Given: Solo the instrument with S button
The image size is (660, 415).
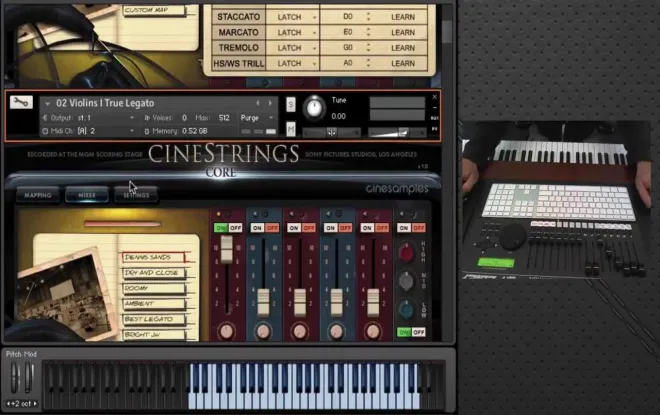Looking at the screenshot, I should click(x=291, y=104).
